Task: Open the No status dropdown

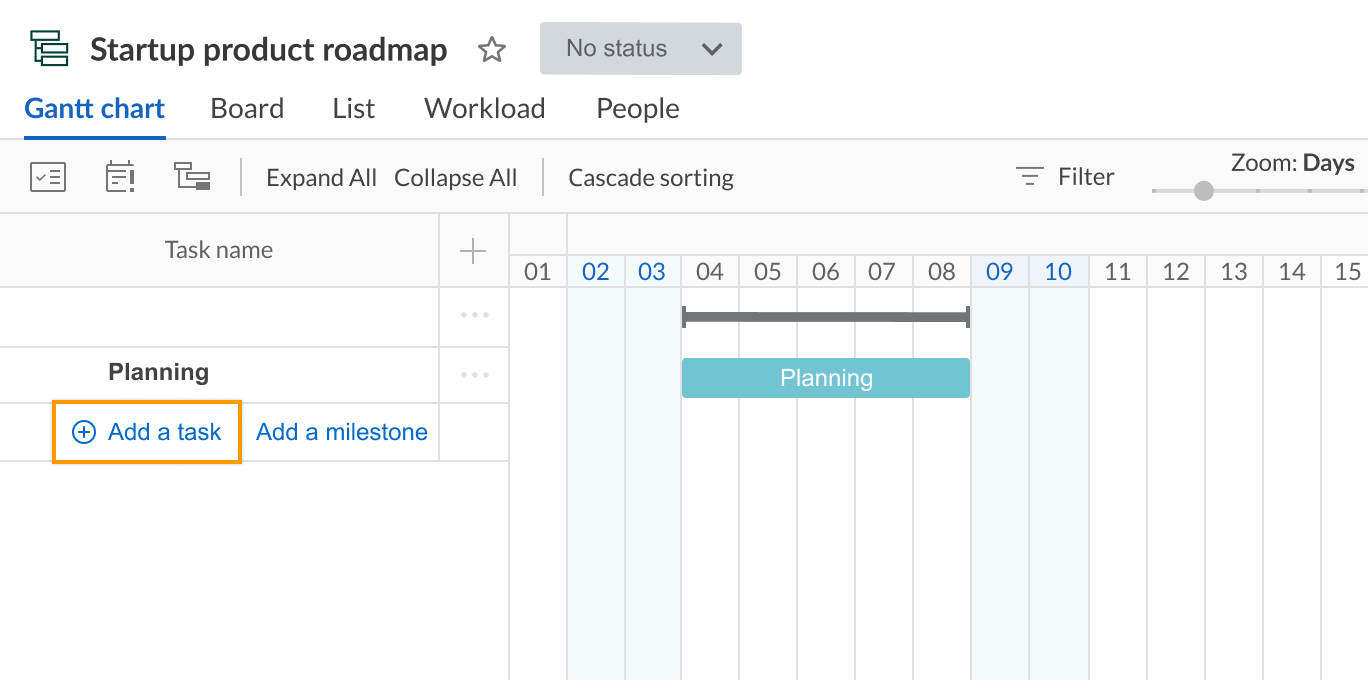Action: [x=640, y=48]
